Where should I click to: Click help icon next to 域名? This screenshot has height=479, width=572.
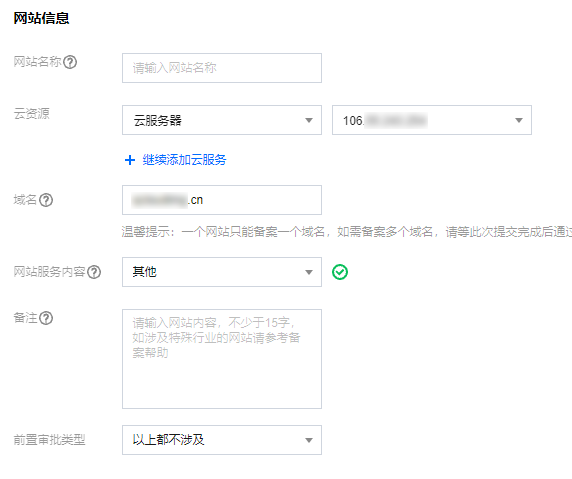[46, 200]
